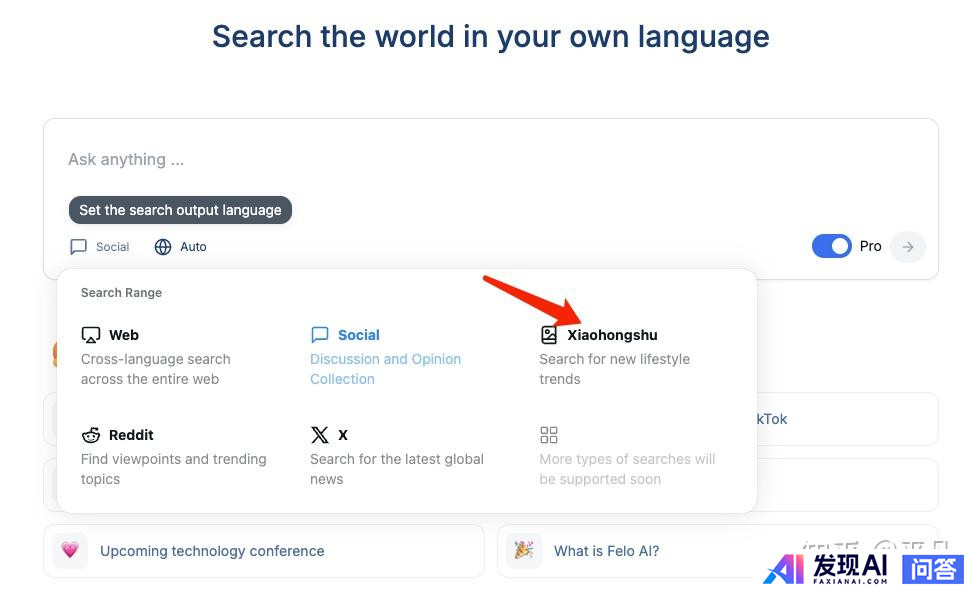
Task: Open 'What is Felo AI?' suggestion
Action: point(606,551)
